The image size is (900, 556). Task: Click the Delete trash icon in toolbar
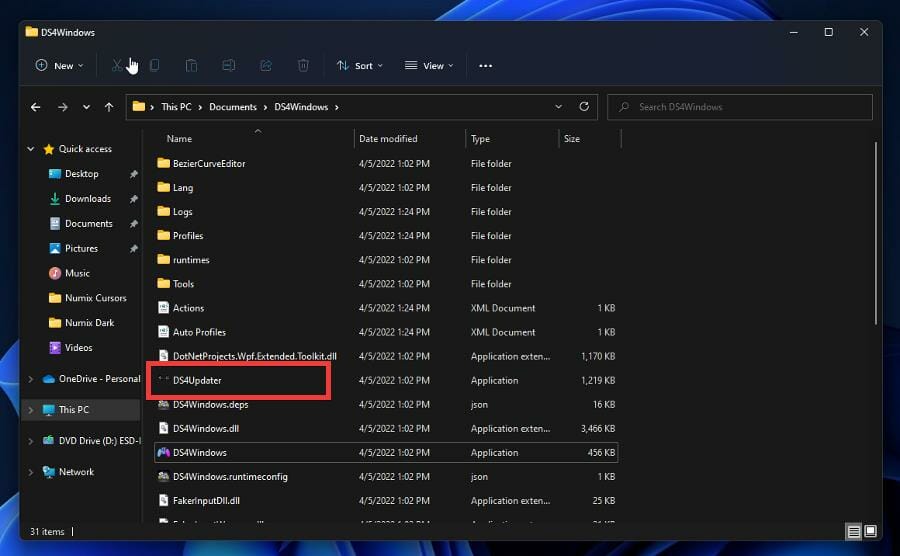[x=303, y=66]
